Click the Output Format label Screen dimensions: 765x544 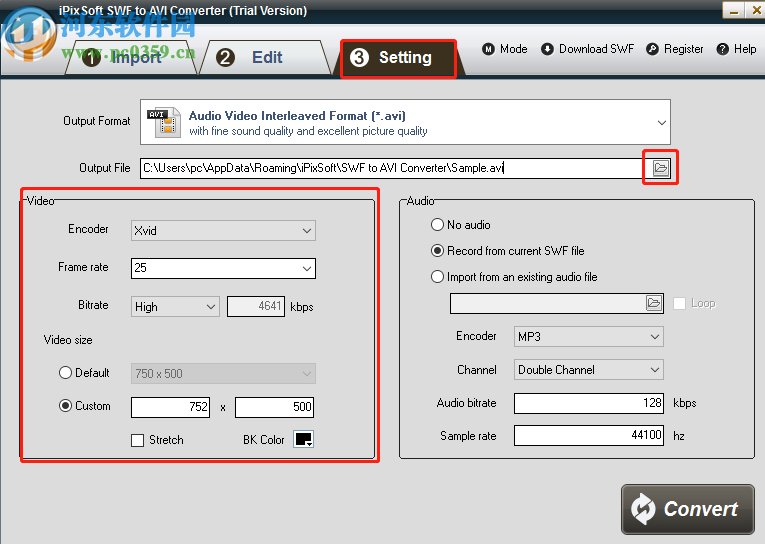pyautogui.click(x=97, y=121)
